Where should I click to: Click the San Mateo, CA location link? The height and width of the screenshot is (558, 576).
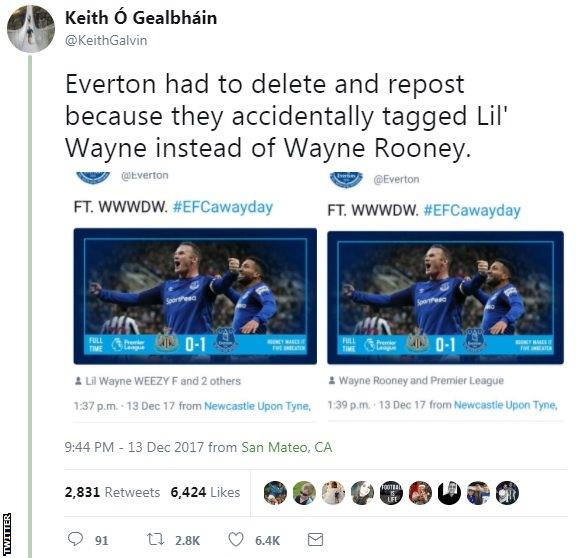(287, 447)
